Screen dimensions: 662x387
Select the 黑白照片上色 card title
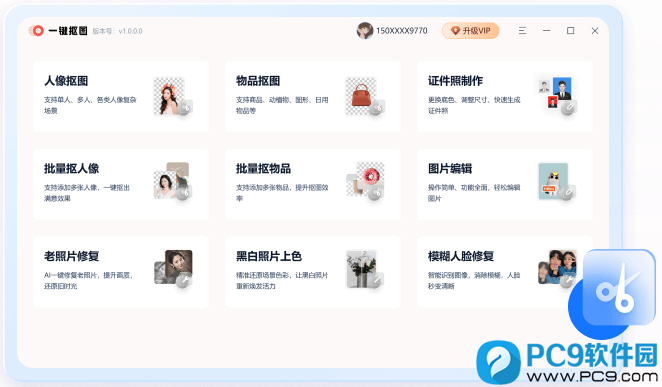coord(269,256)
